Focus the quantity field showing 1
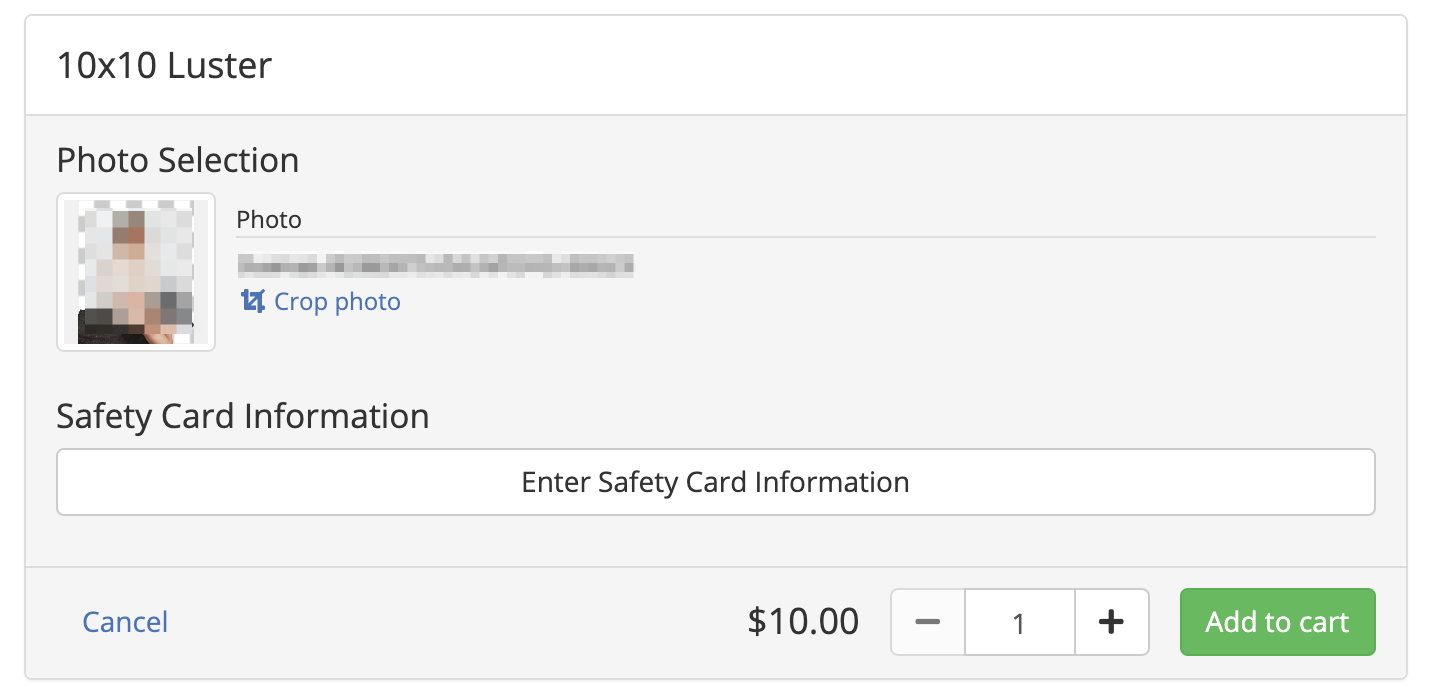 [1020, 622]
